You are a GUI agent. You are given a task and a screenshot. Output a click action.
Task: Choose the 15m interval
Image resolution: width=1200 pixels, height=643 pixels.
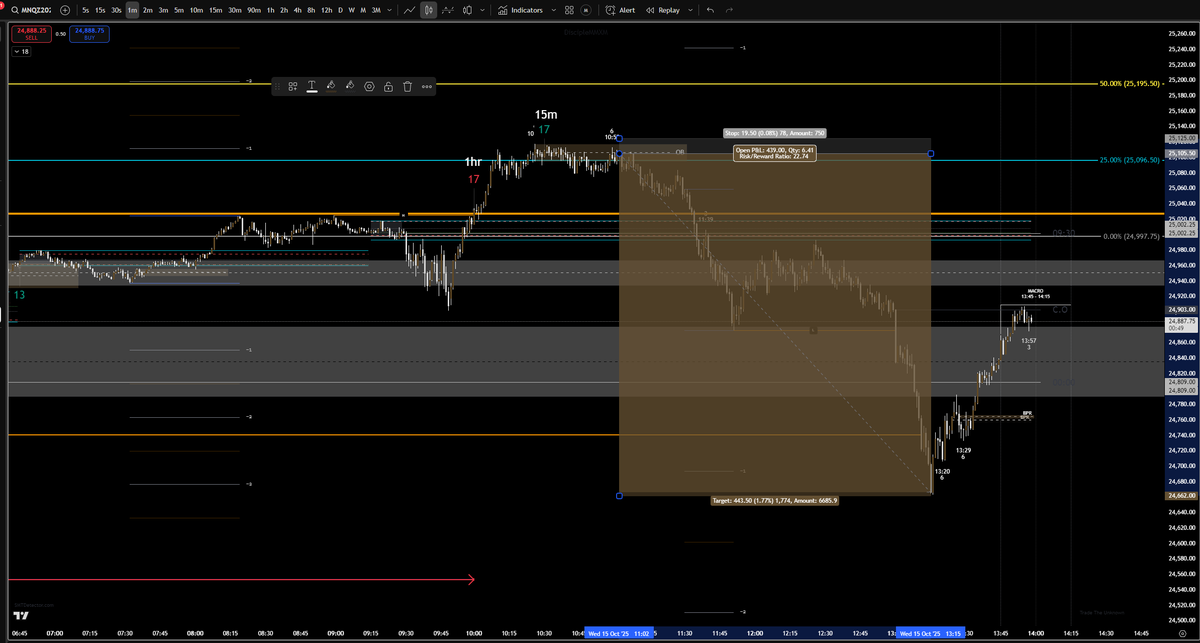pyautogui.click(x=215, y=10)
